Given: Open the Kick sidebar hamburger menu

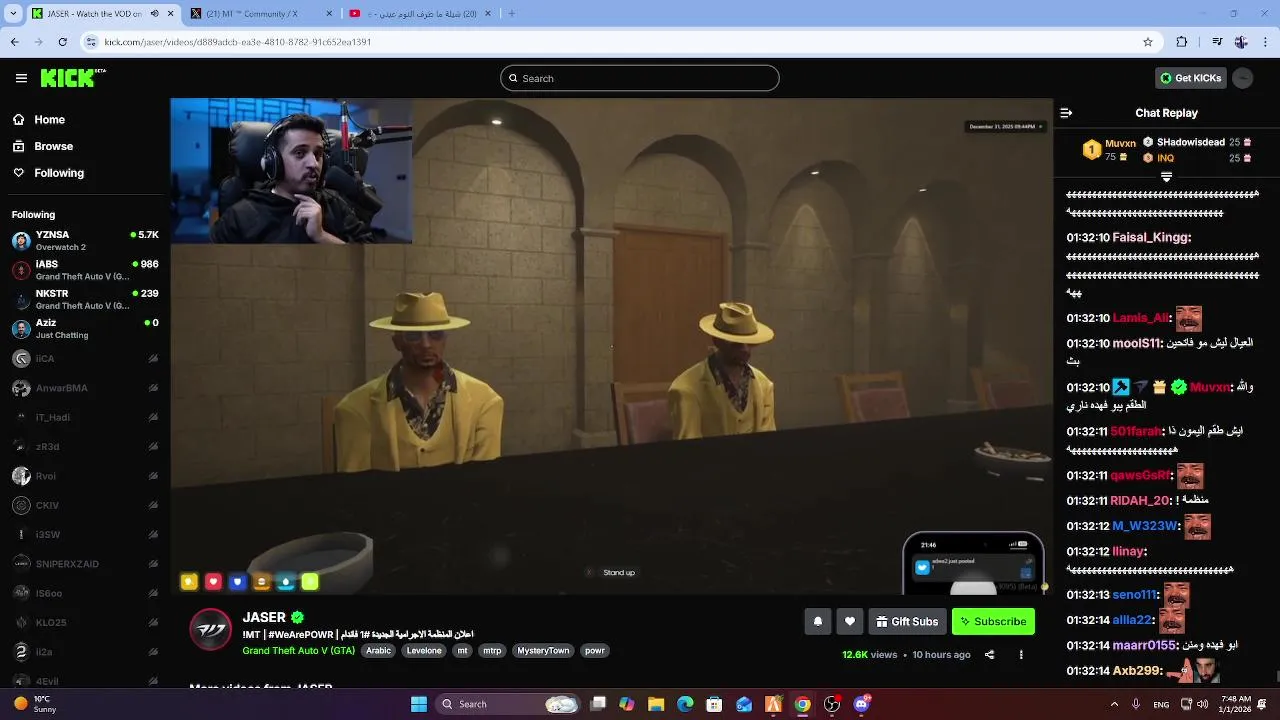Looking at the screenshot, I should (x=21, y=78).
